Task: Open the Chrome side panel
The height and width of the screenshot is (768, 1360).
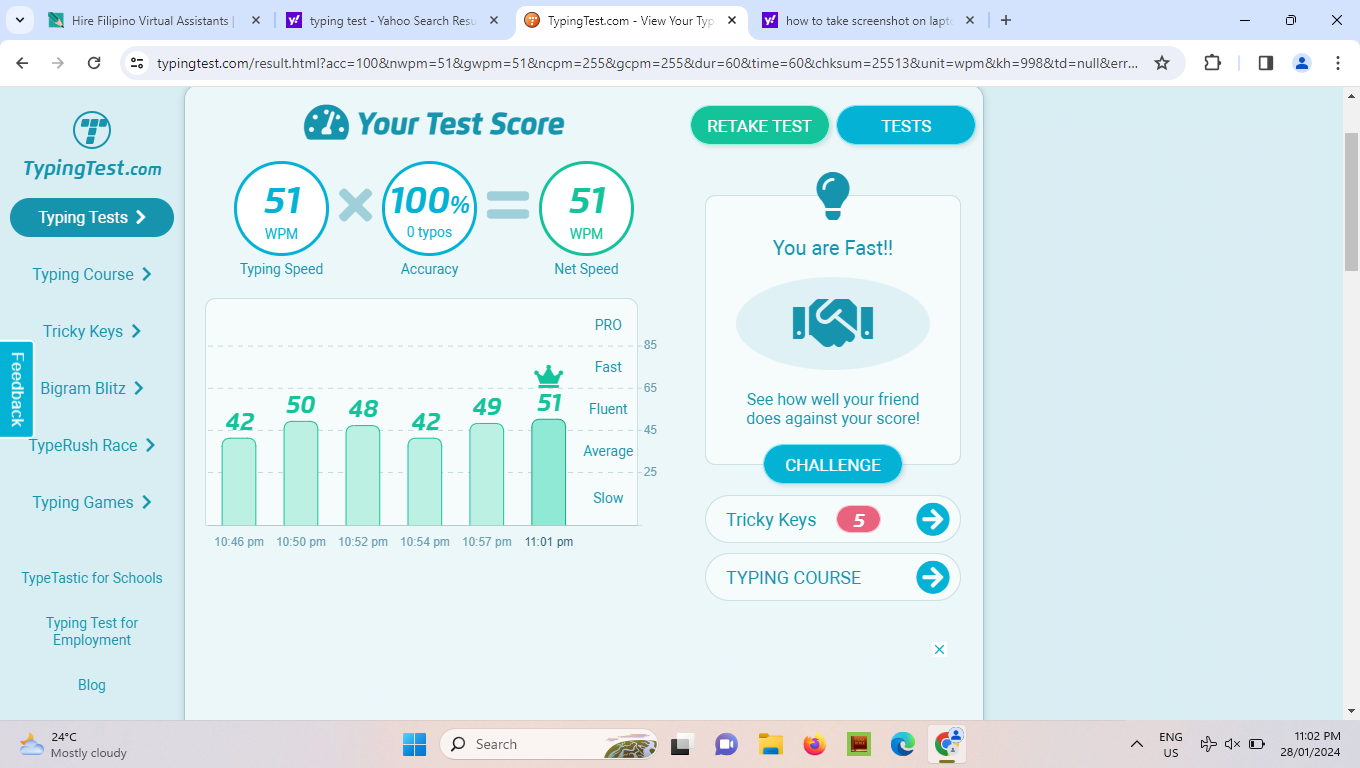Action: tap(1265, 63)
